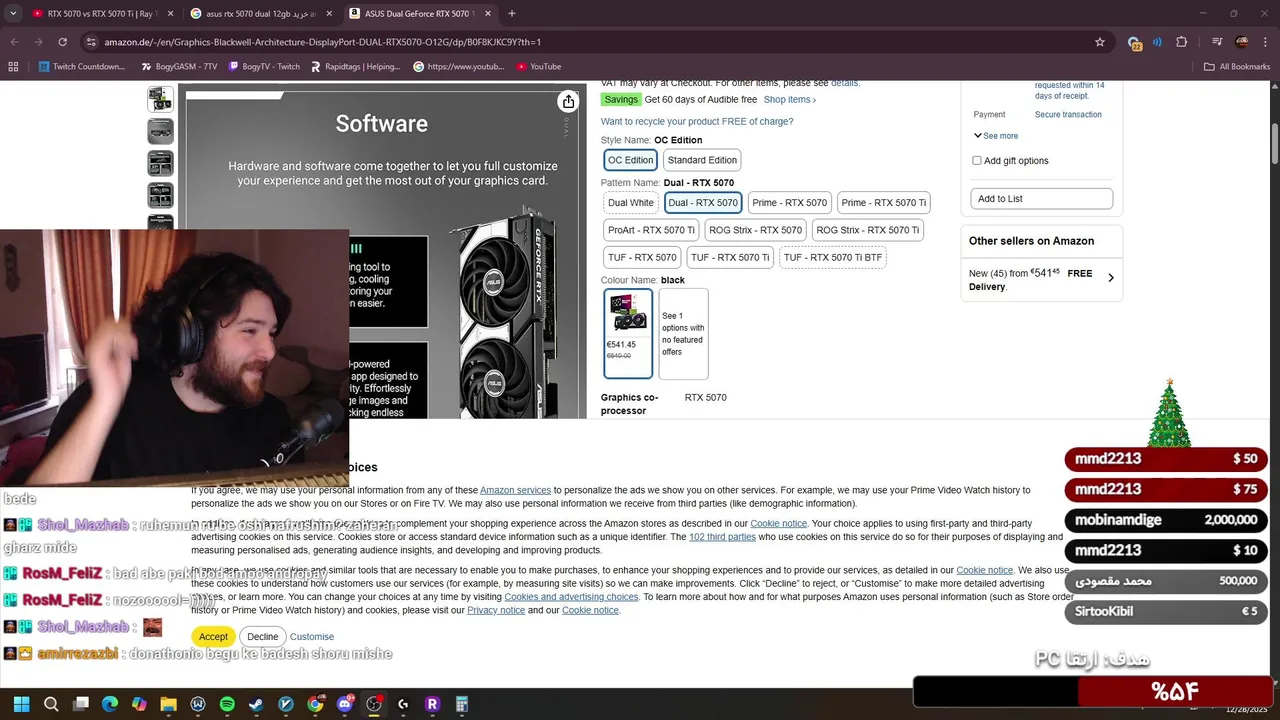Tick the Add gift options checkbox
The height and width of the screenshot is (720, 1280).
coord(977,161)
